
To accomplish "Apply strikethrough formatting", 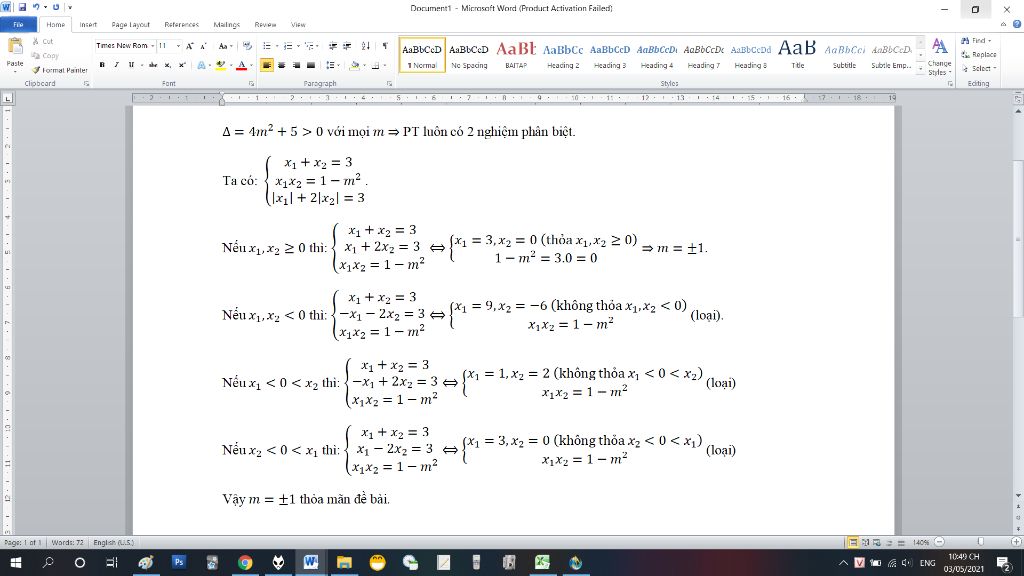I will pyautogui.click(x=153, y=65).
